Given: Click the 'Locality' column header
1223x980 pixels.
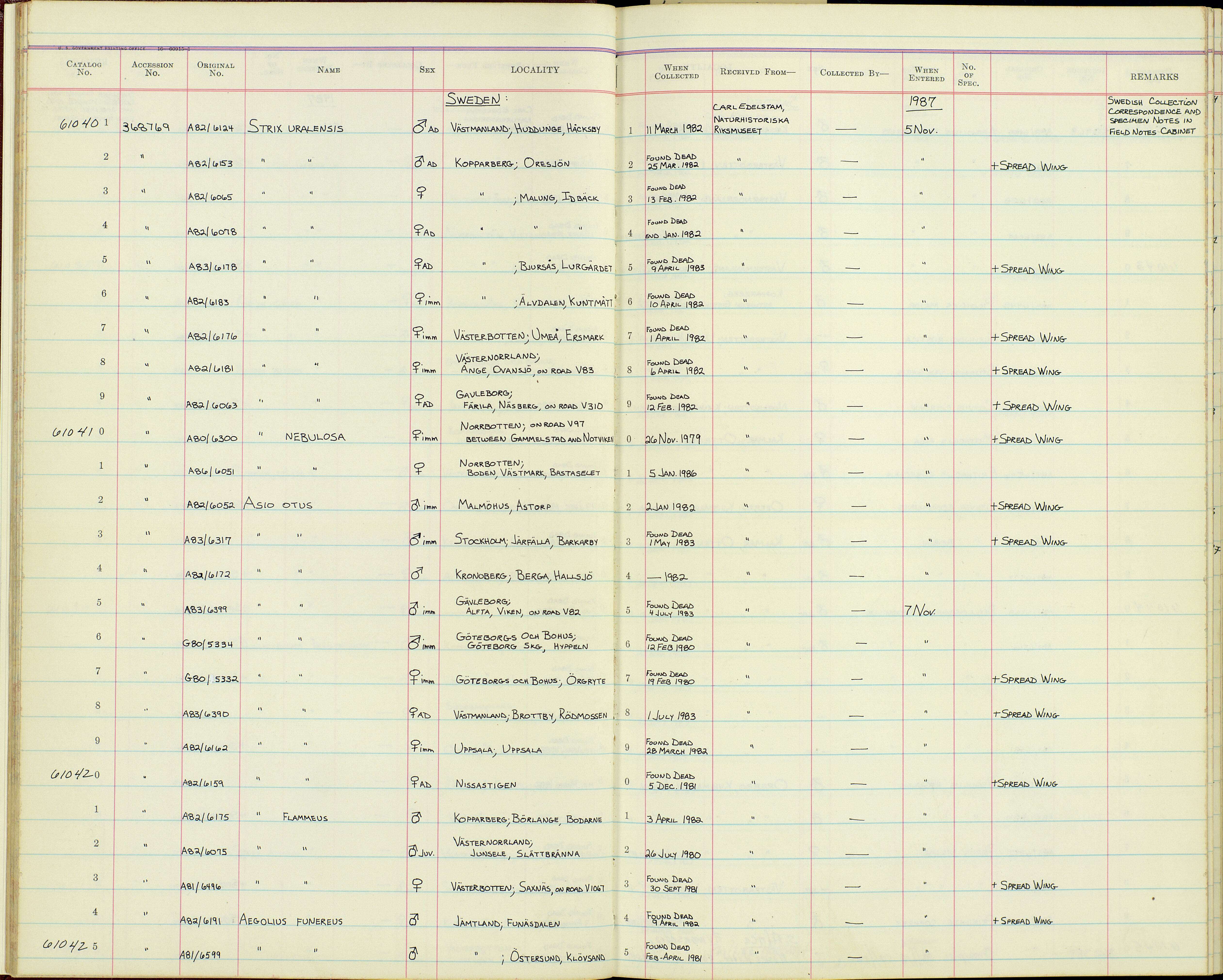Looking at the screenshot, I should [535, 70].
